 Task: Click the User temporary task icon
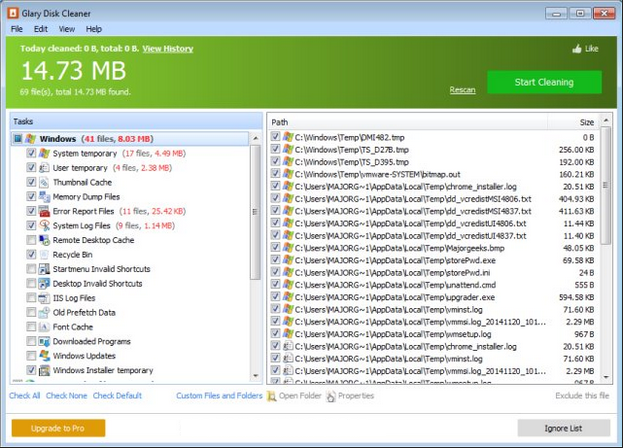[44, 168]
